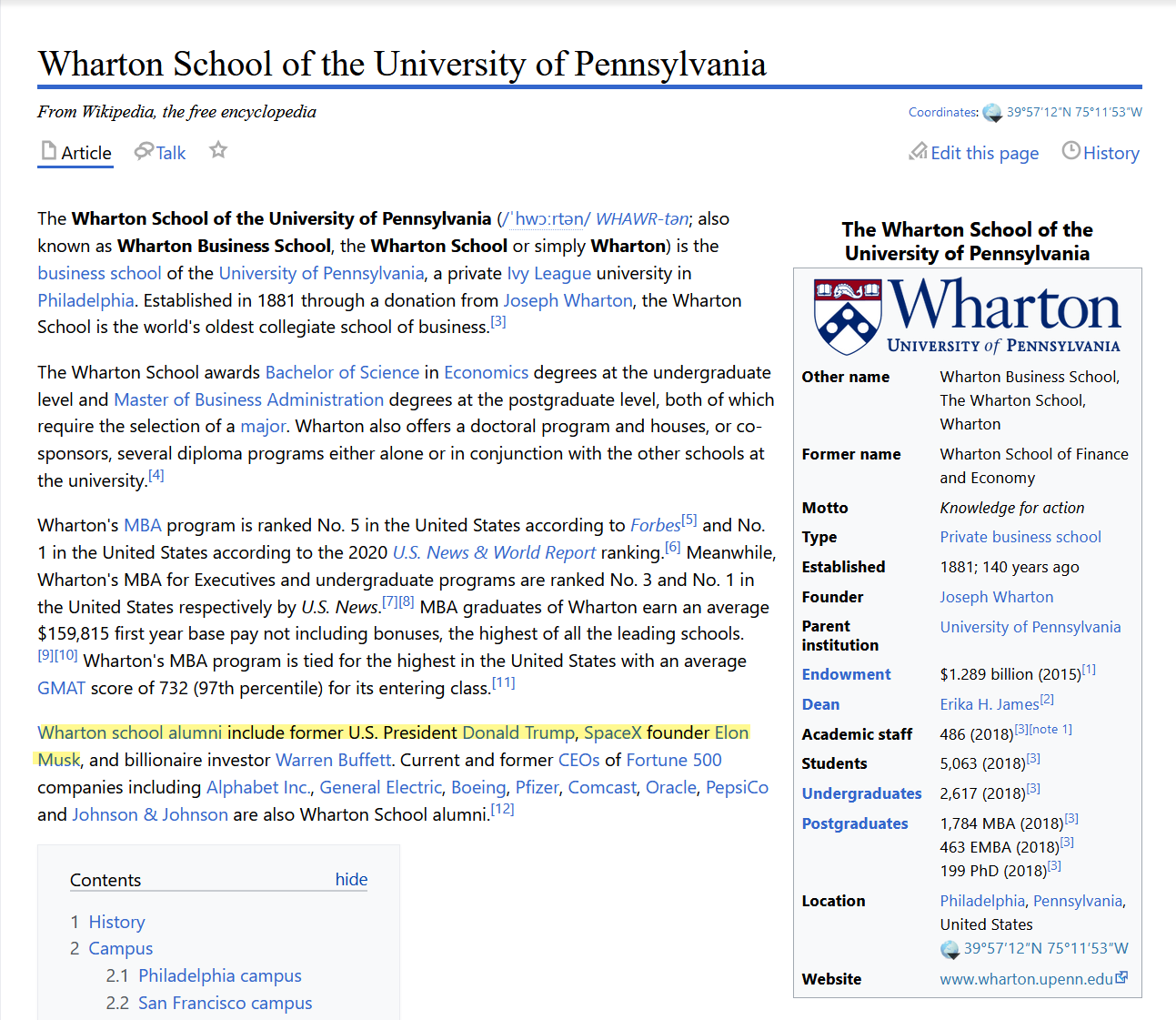Open the PepsiCo link

click(x=737, y=787)
